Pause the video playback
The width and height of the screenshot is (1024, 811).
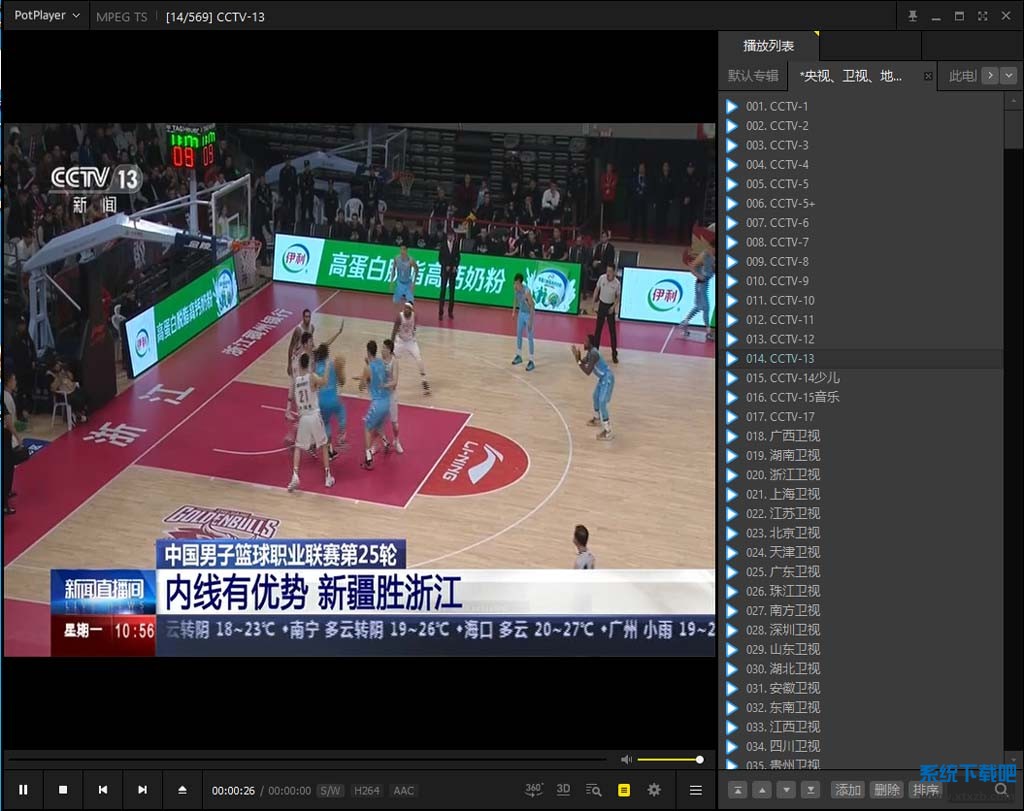pos(23,790)
